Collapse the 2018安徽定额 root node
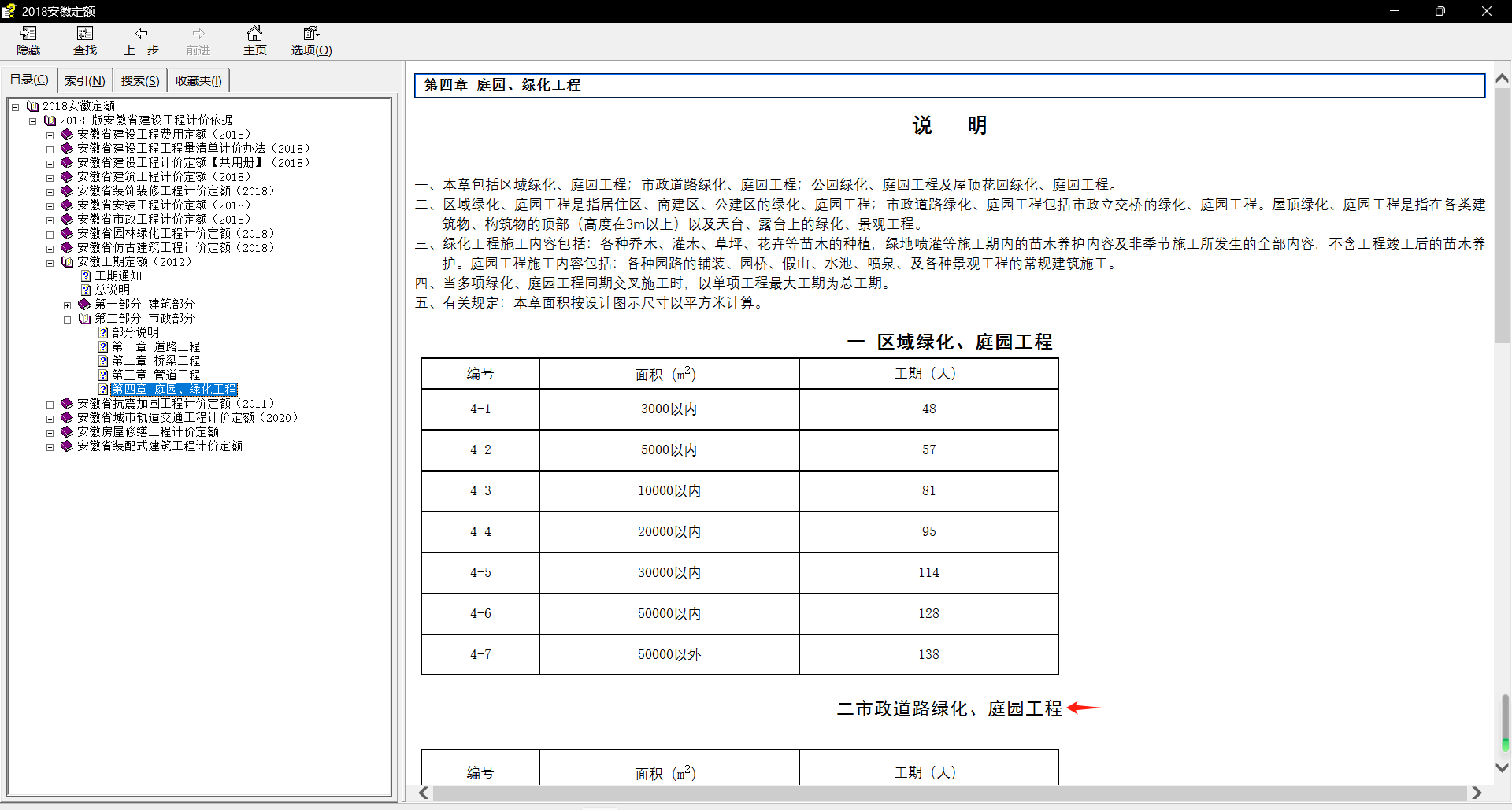This screenshot has height=810, width=1512. click(15, 107)
